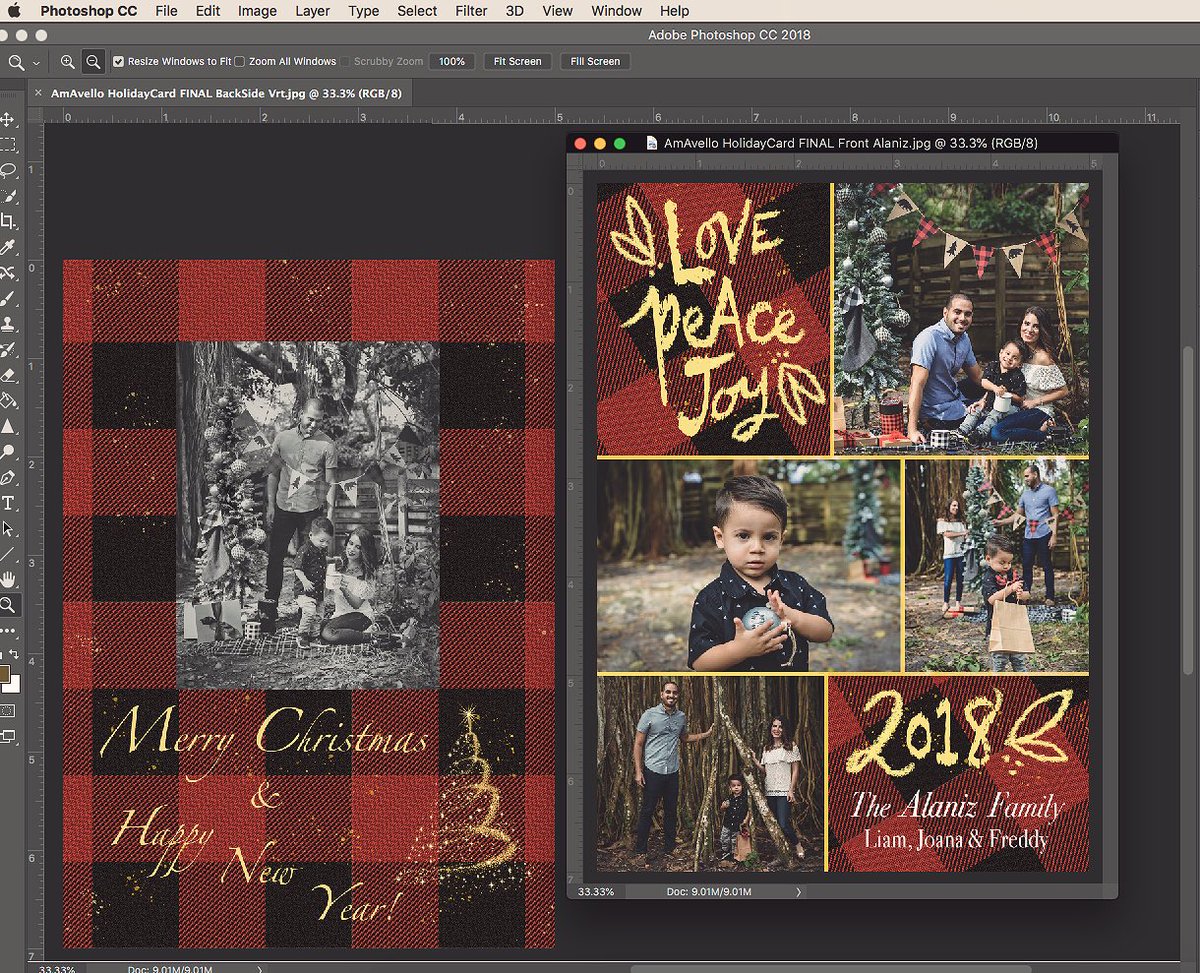Viewport: 1200px width, 973px height.
Task: Select the Clone Stamp tool
Action: (8, 324)
